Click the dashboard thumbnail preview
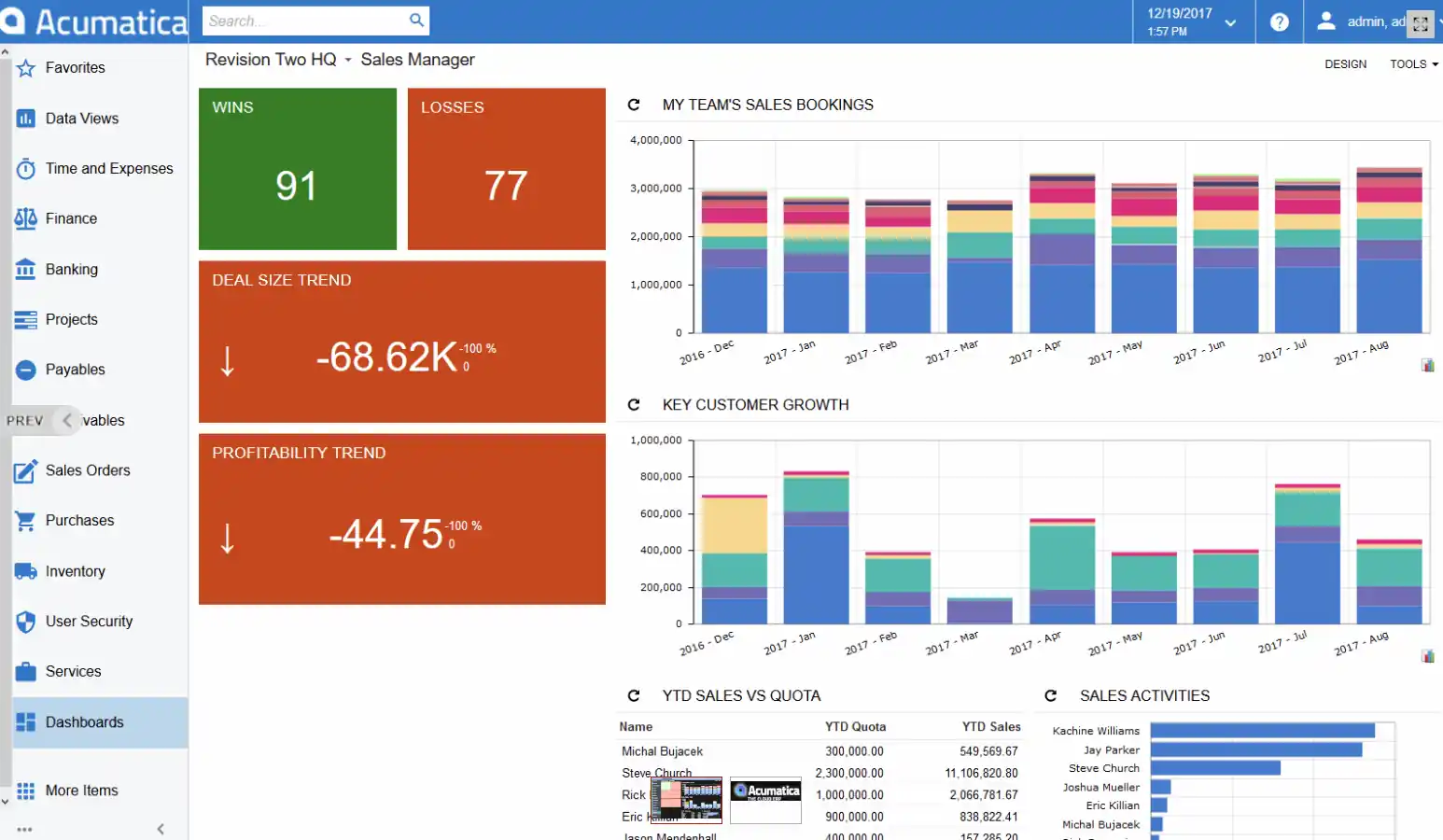The height and width of the screenshot is (840, 1443). coord(686,800)
